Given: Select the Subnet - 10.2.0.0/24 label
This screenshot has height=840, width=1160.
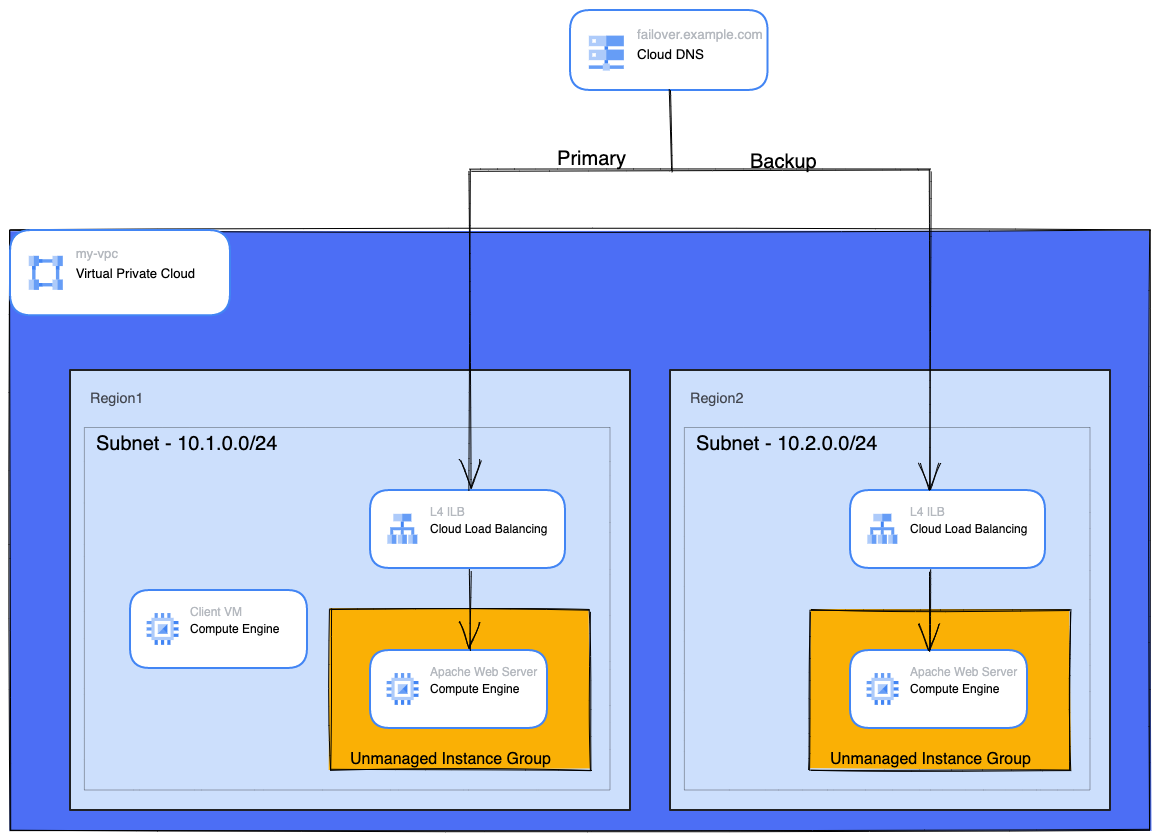Looking at the screenshot, I should [x=786, y=443].
